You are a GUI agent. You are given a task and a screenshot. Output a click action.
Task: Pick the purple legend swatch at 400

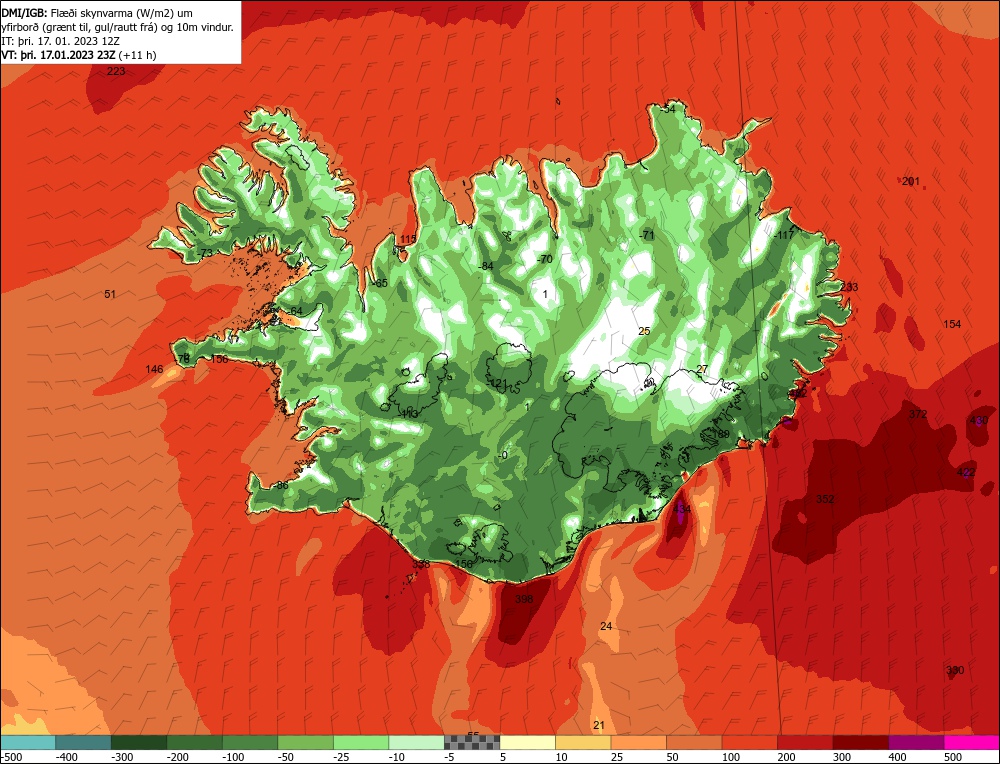[x=915, y=742]
